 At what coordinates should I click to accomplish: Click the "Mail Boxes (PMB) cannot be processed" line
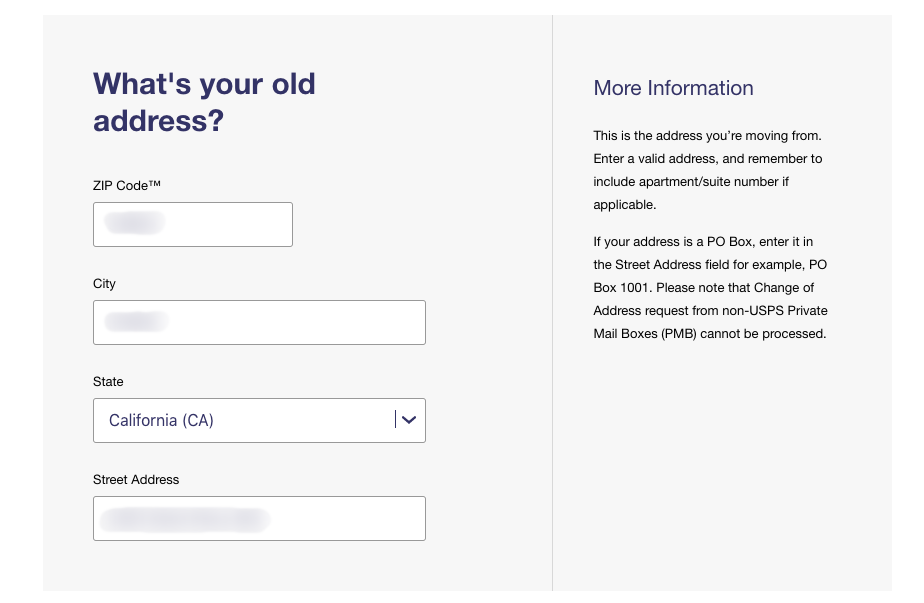(710, 334)
